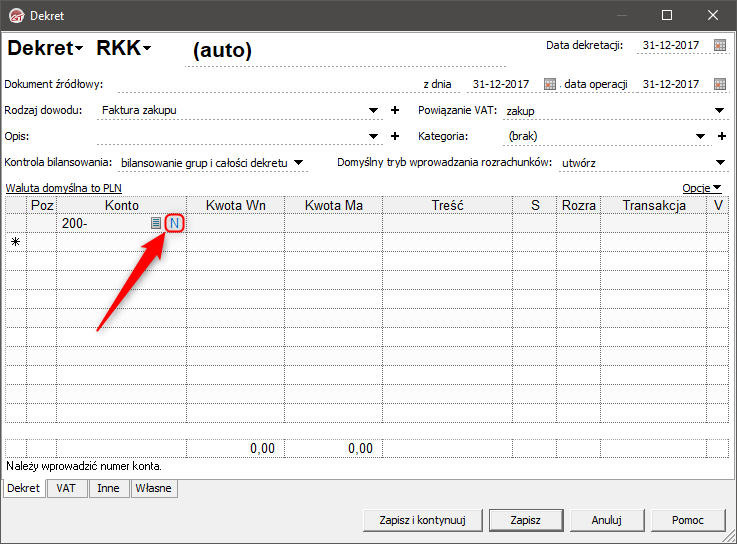Click the data operacji date value

tap(671, 84)
